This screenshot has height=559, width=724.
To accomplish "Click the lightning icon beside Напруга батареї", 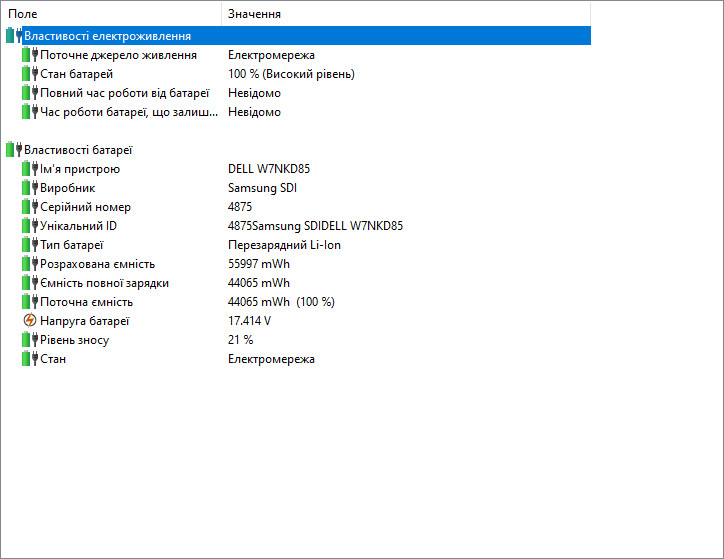I will pos(29,321).
